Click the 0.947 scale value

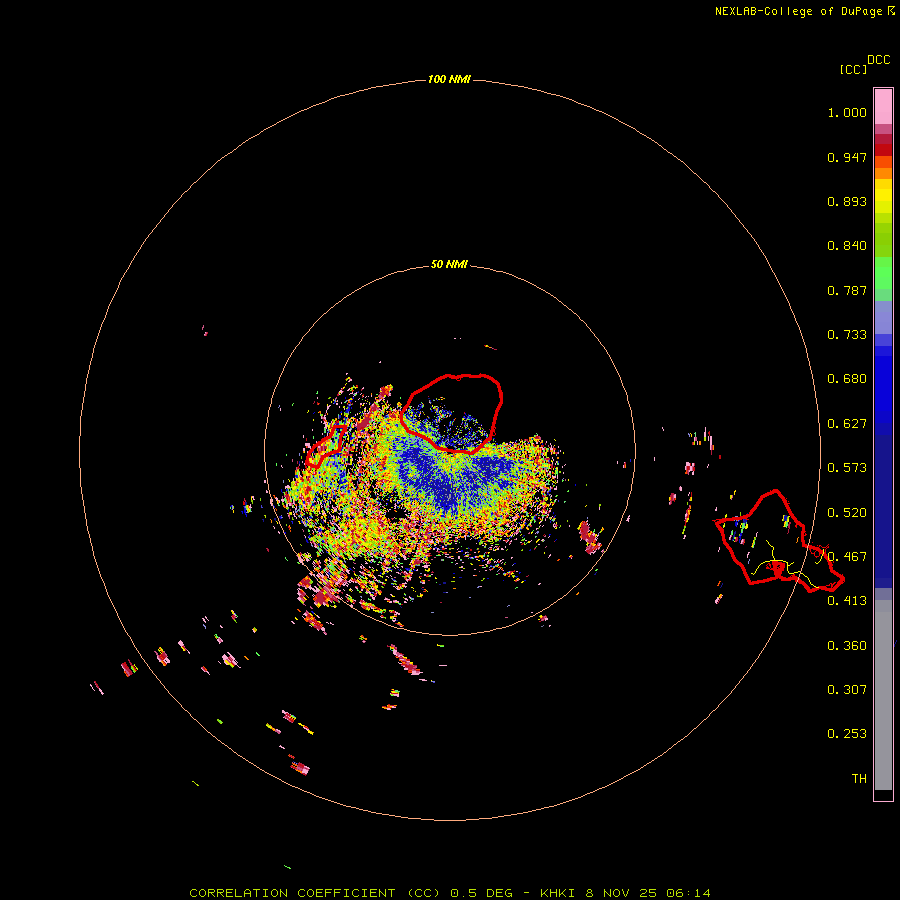click(847, 157)
